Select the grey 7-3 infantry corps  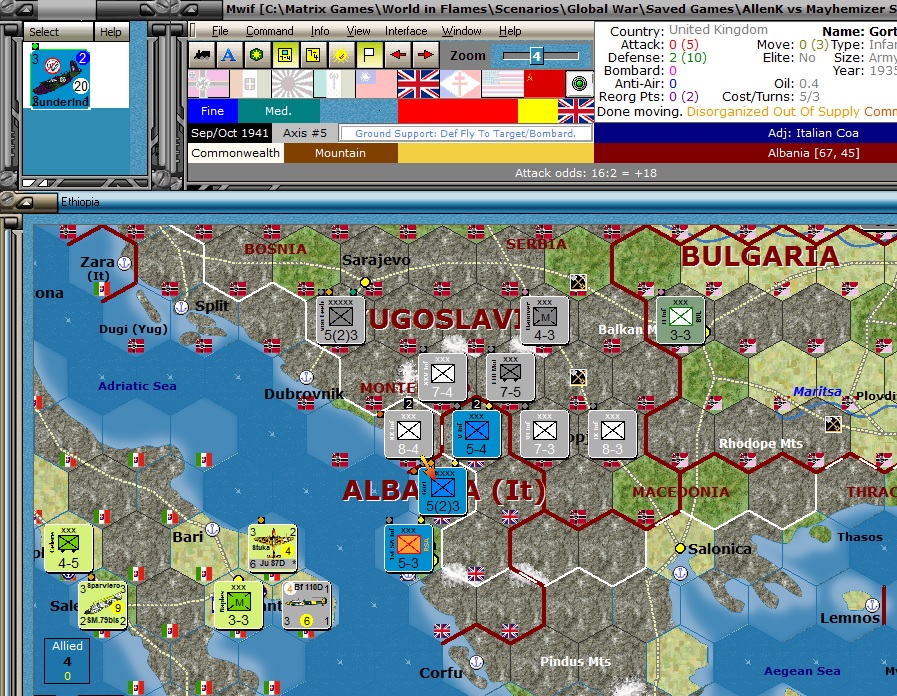click(x=544, y=434)
